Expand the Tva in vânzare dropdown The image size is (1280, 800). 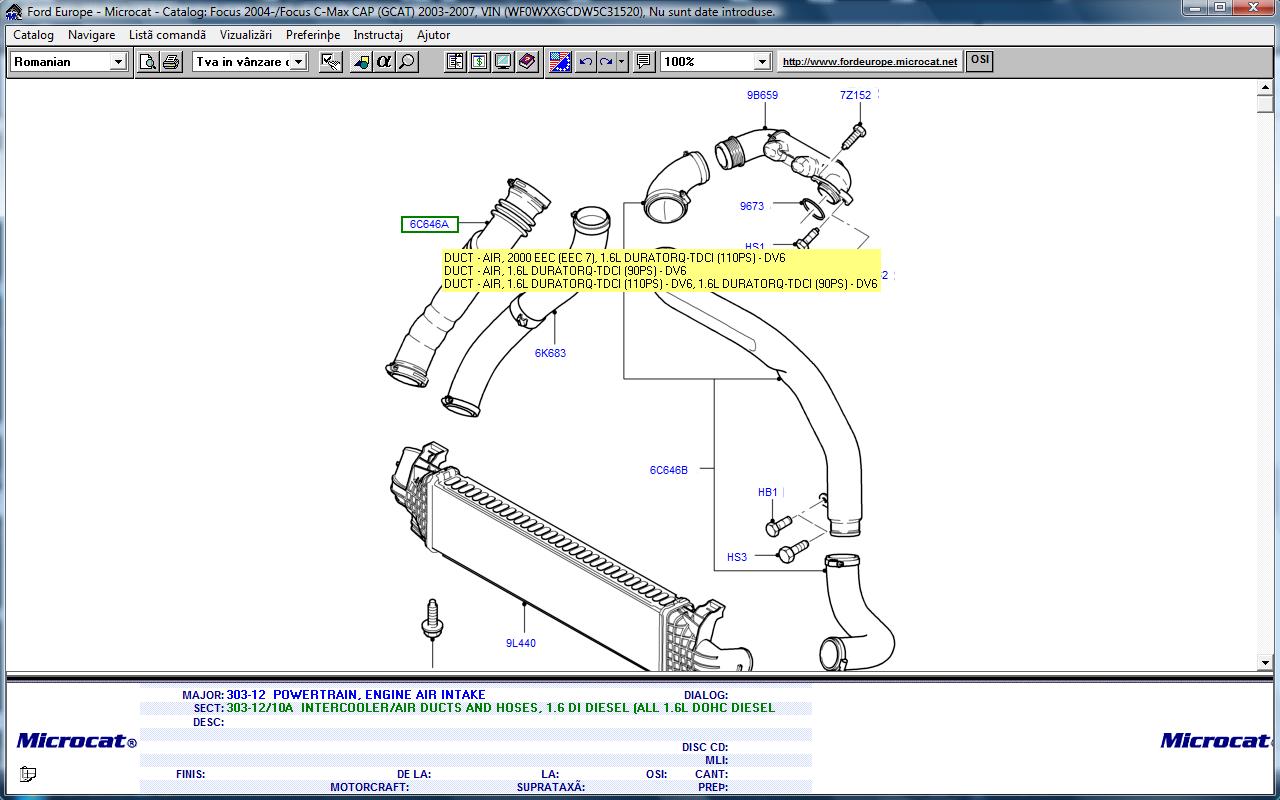click(x=297, y=62)
